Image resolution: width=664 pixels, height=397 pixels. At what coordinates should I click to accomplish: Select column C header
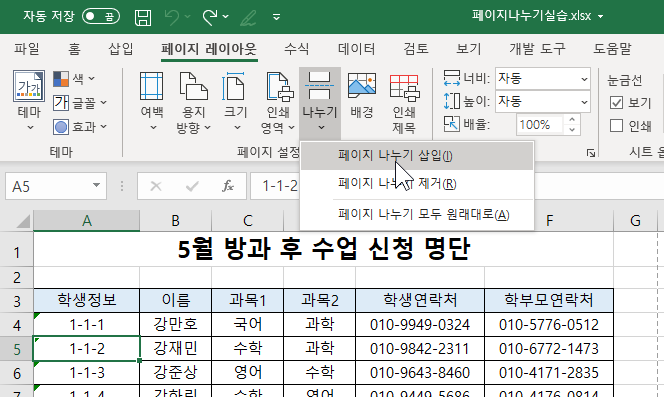(248, 221)
